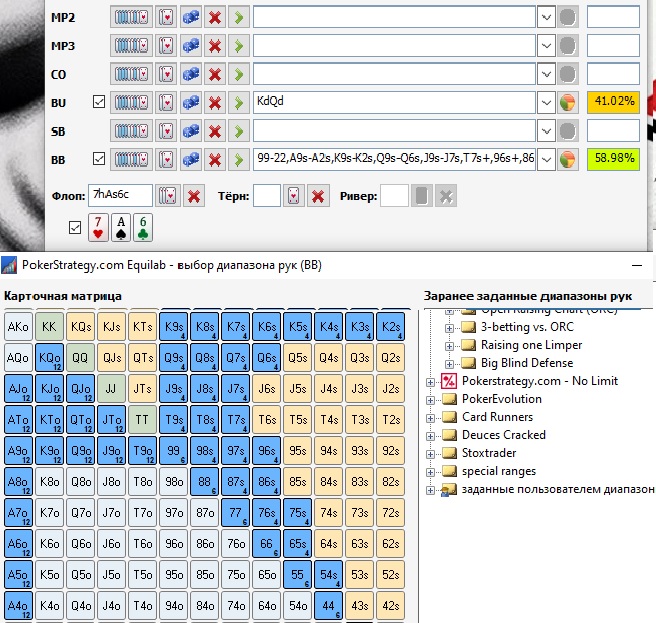Expand Pokerstrategy.com - No Limit node
The image size is (656, 623).
pos(430,382)
